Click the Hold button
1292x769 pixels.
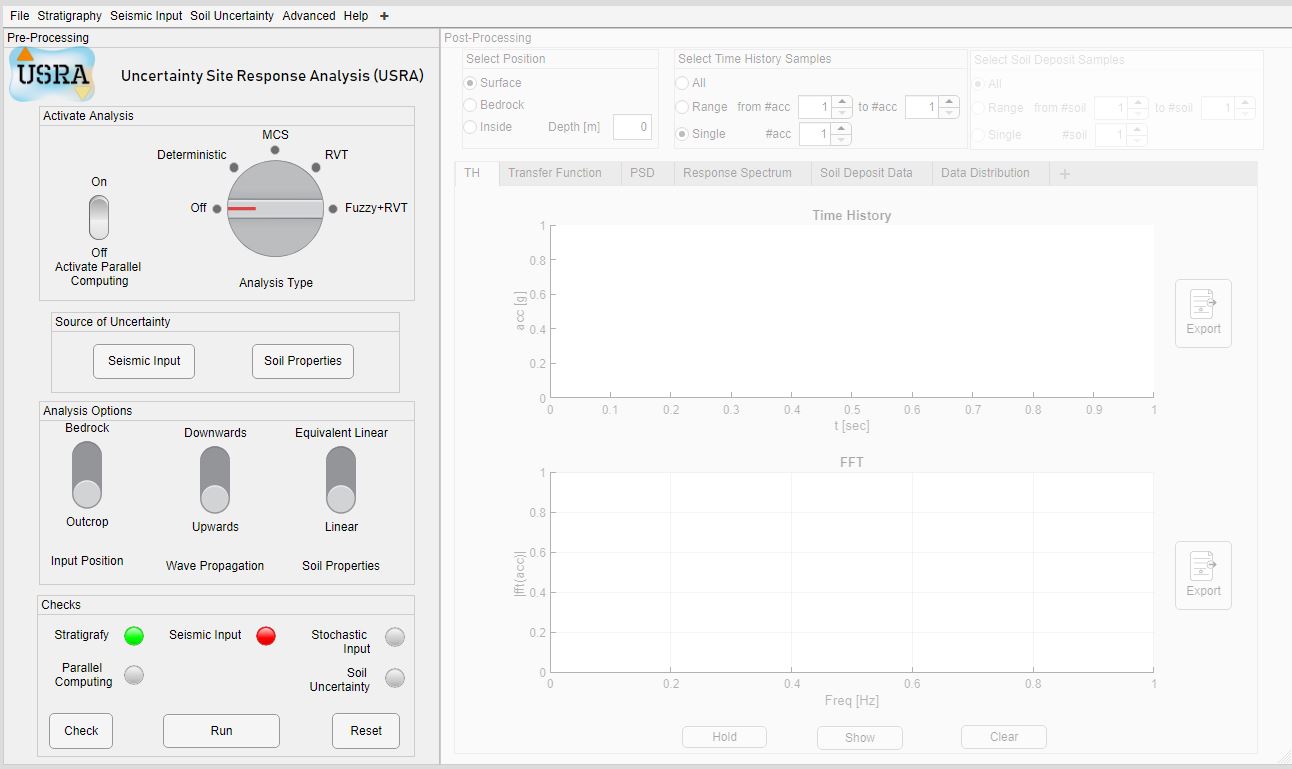coord(725,737)
